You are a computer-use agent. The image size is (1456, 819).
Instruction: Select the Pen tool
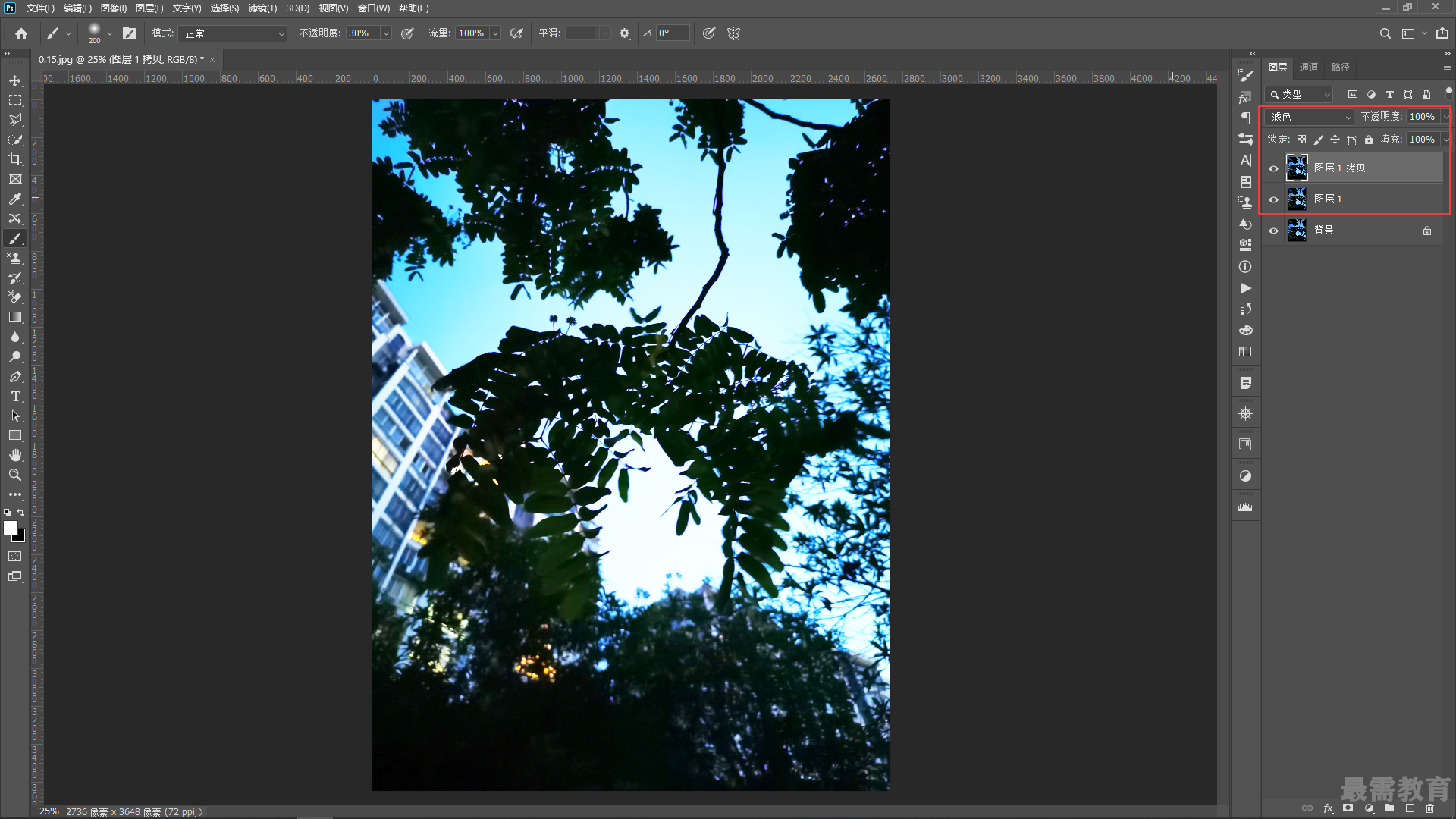point(15,376)
